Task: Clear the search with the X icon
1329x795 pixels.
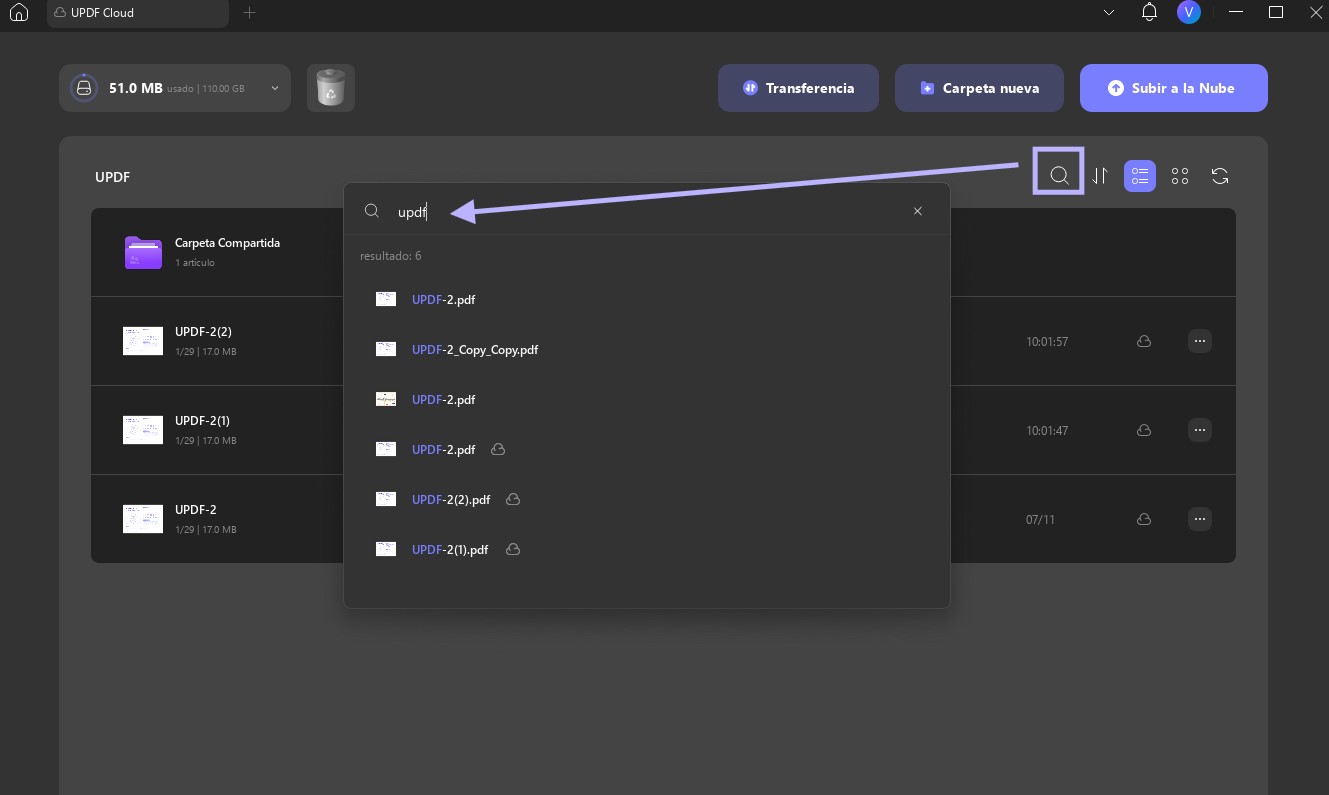Action: coord(918,211)
